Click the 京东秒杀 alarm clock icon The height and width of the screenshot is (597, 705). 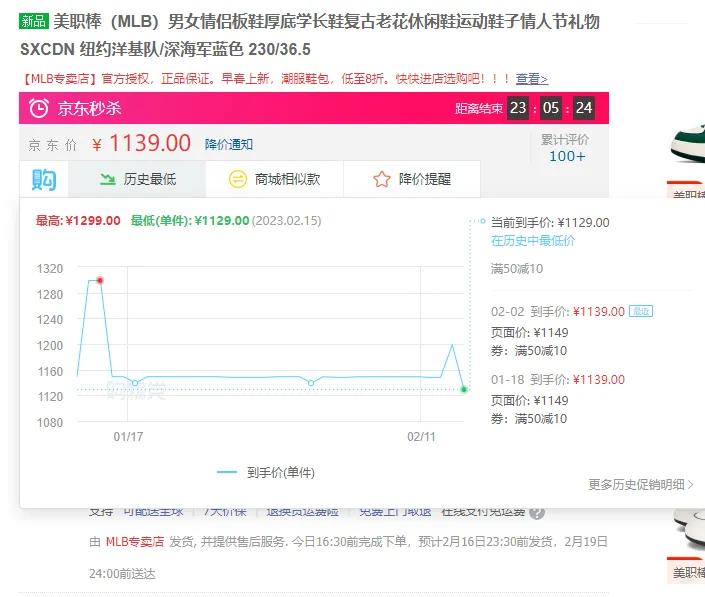(39, 108)
